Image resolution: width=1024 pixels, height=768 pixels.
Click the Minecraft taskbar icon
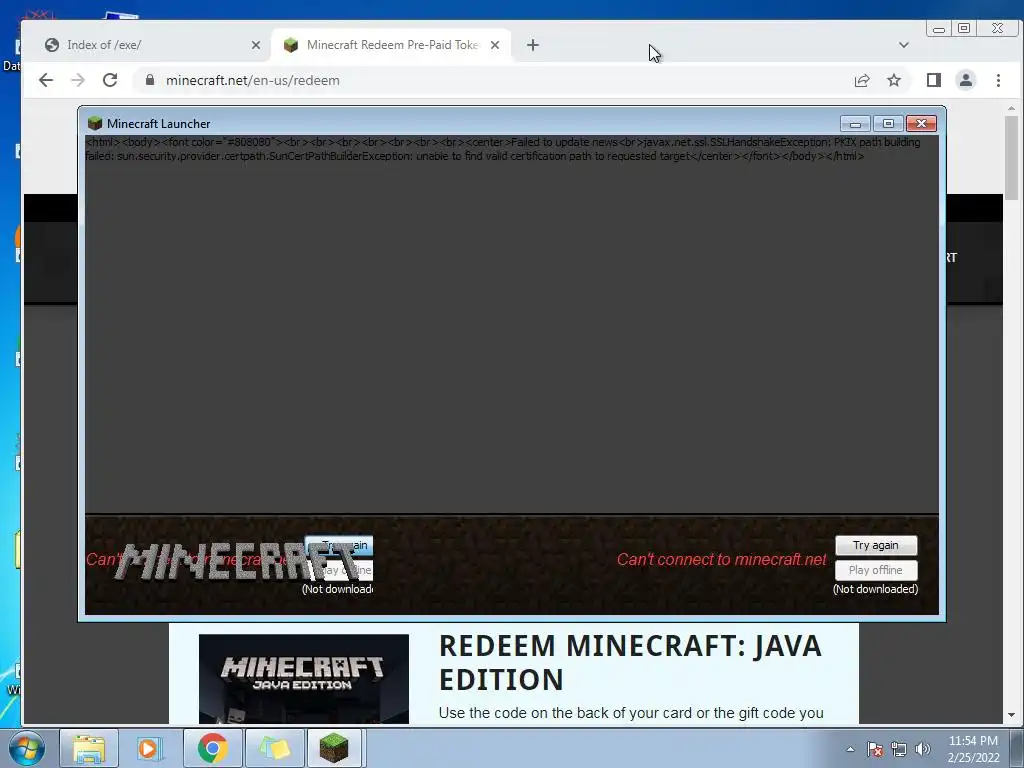coord(334,748)
